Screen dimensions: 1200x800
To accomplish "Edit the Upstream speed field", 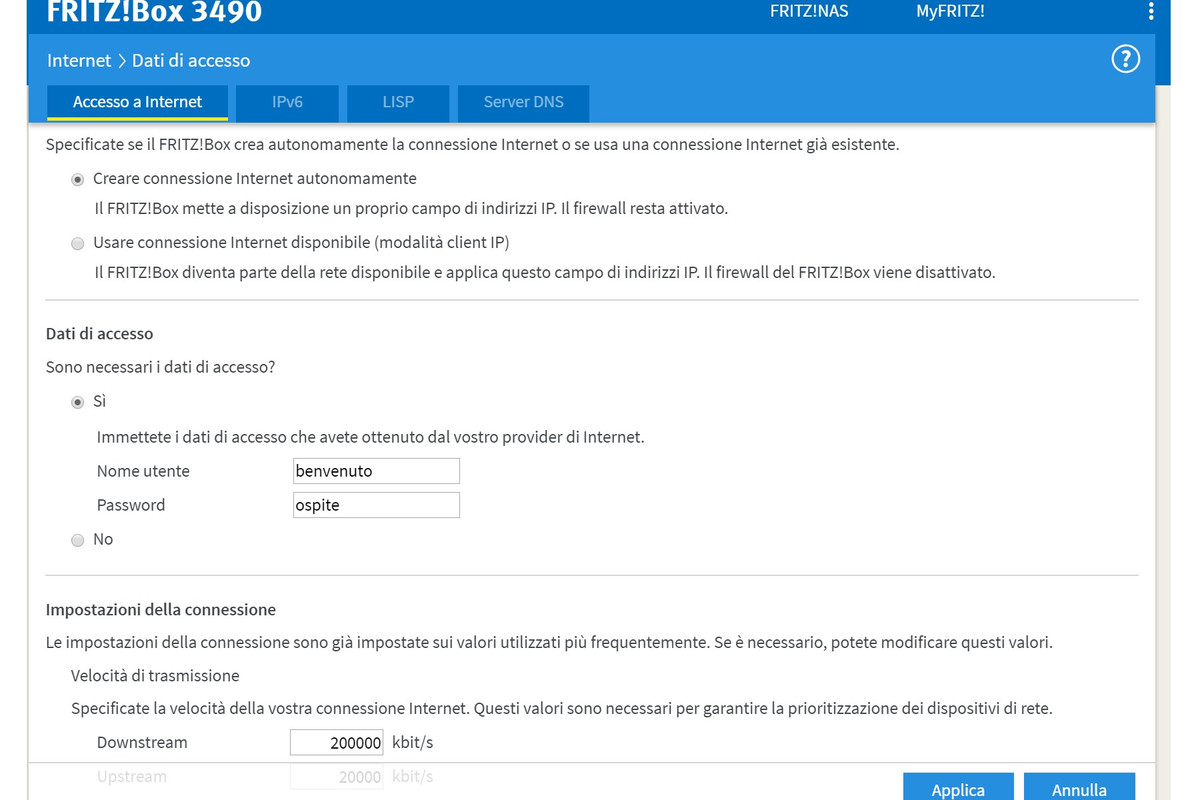I will click(x=337, y=776).
